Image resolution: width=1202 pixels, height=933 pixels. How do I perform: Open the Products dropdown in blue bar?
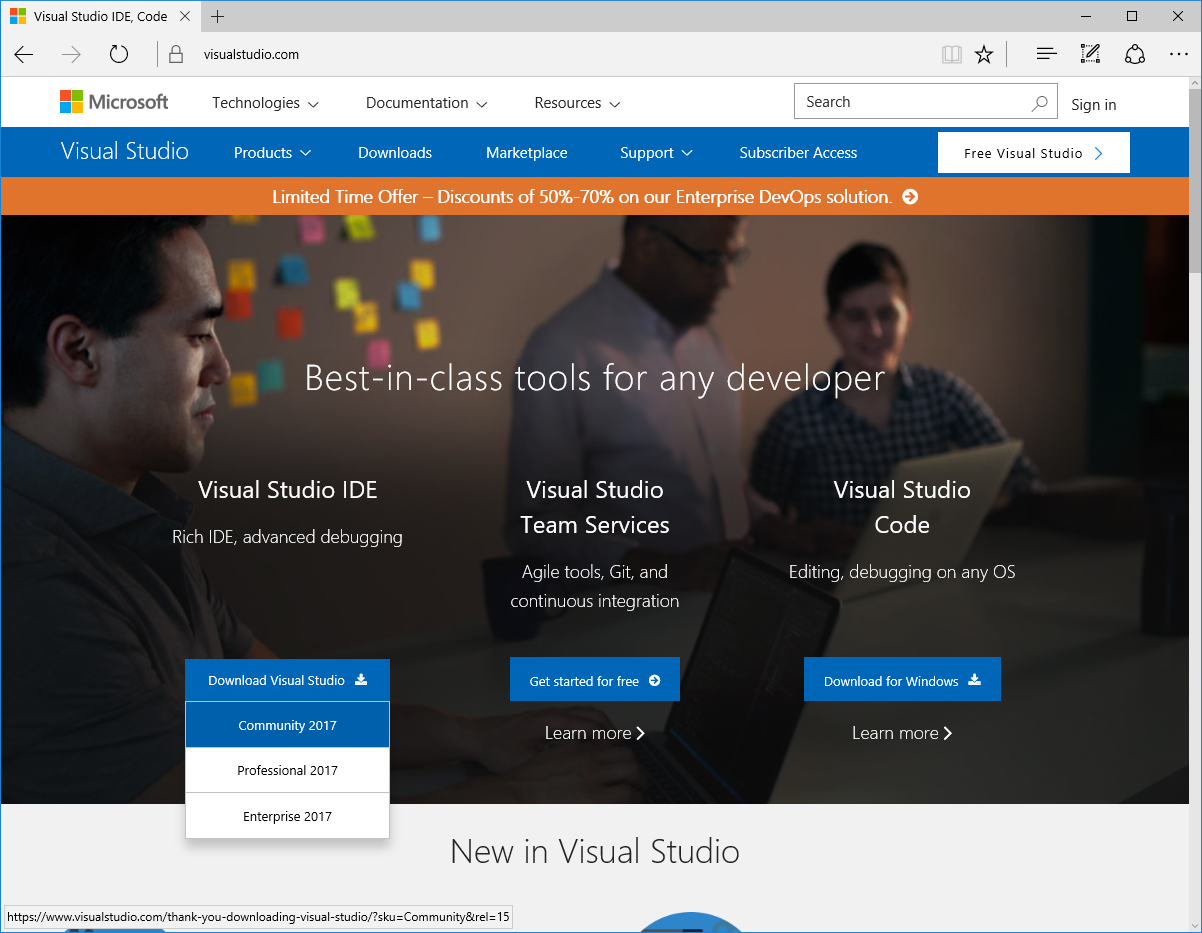click(x=272, y=153)
